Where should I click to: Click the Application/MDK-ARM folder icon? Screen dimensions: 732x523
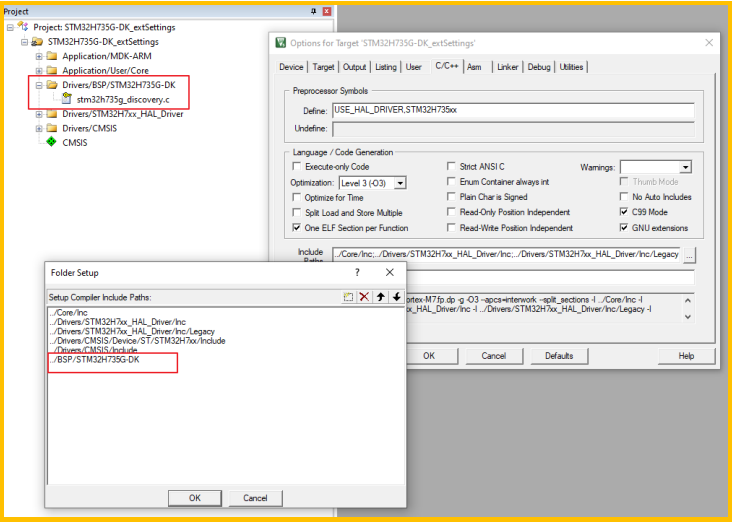coord(51,56)
